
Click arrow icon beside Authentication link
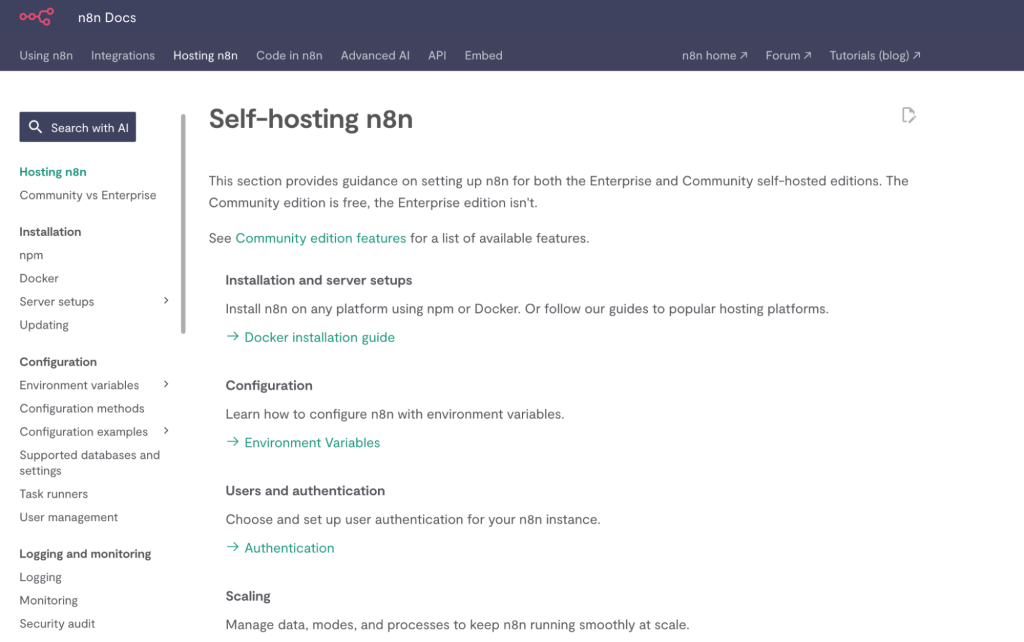click(233, 548)
